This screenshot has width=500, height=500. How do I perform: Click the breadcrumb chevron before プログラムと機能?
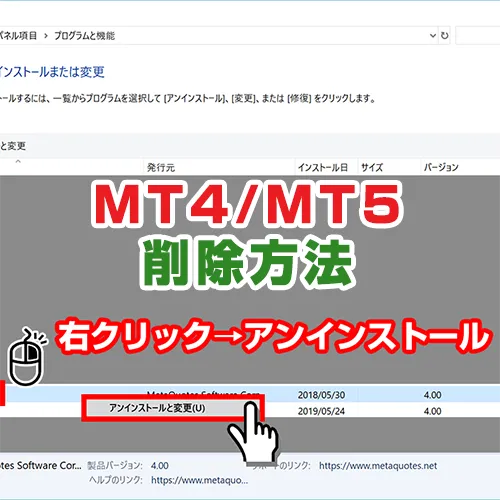[x=46, y=36]
